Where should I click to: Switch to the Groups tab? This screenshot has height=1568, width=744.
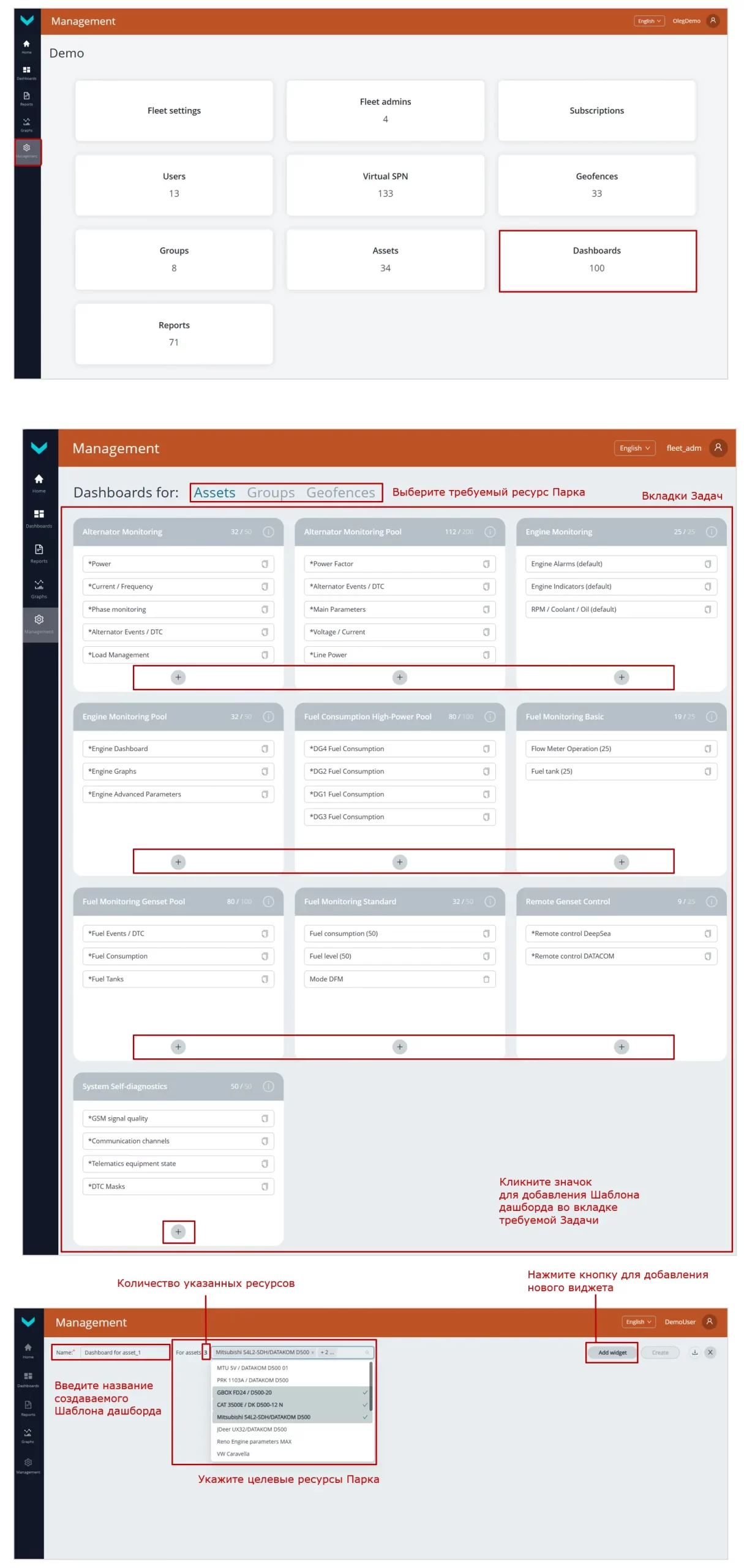click(x=271, y=492)
